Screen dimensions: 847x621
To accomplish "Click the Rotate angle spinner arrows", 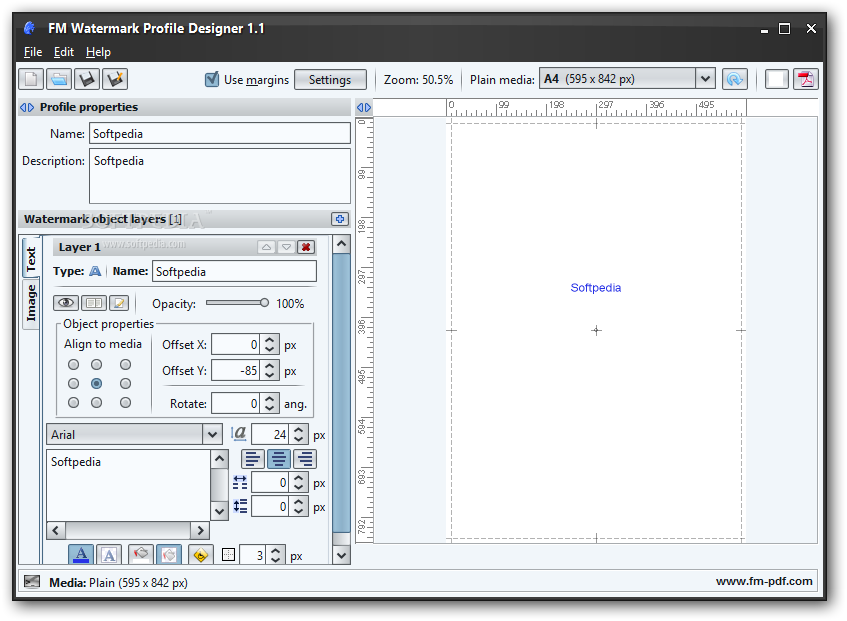I will [x=270, y=403].
